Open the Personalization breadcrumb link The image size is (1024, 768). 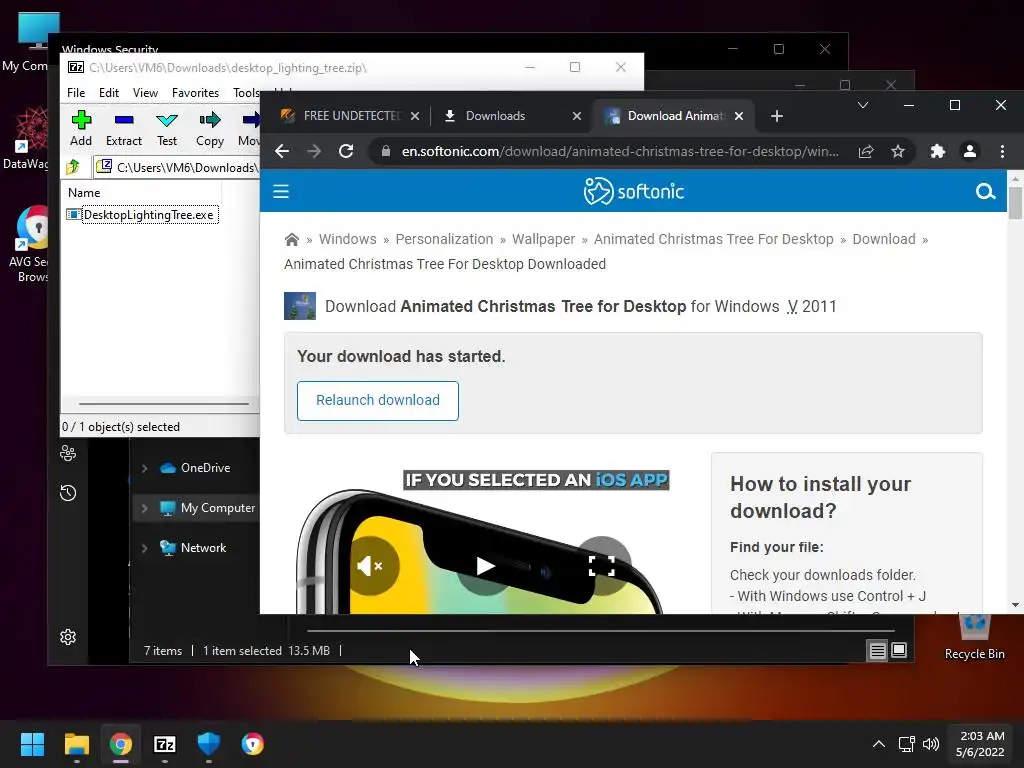click(444, 239)
